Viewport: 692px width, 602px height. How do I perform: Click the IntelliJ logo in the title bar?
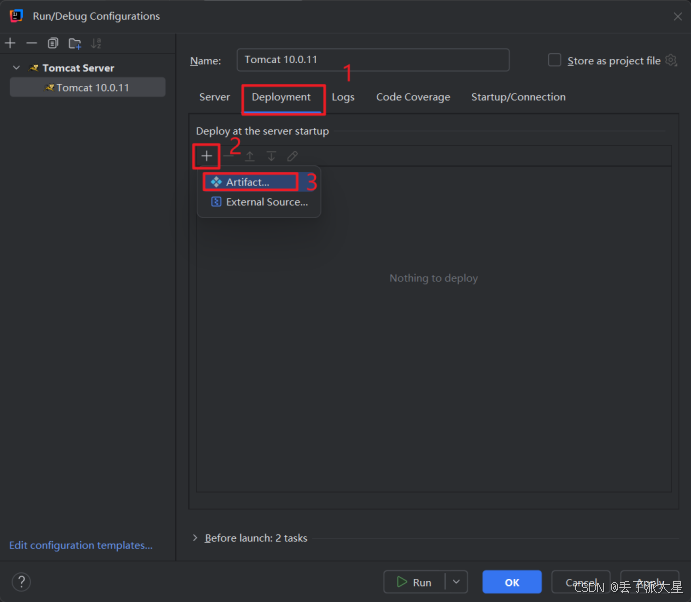click(16, 16)
